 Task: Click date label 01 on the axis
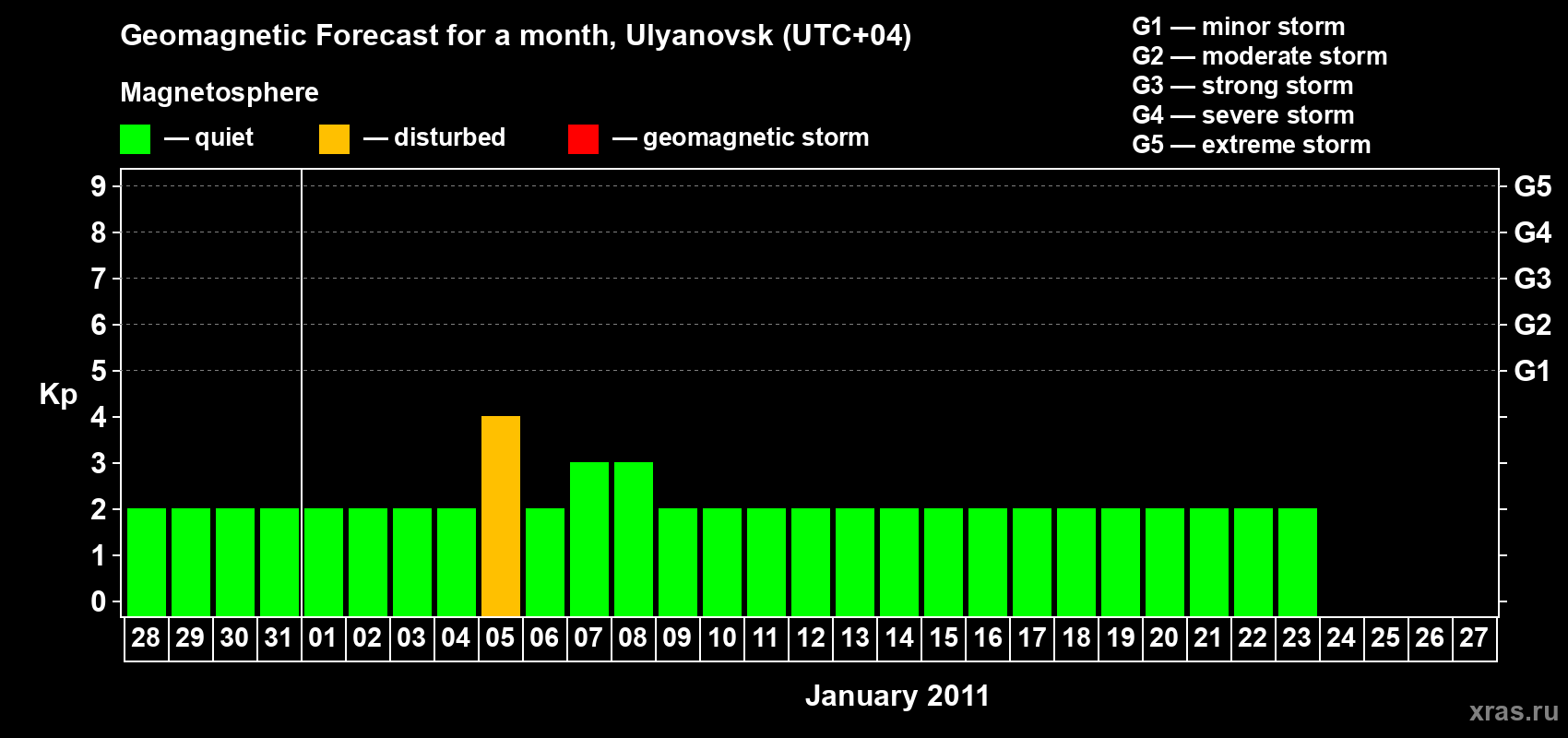[x=323, y=638]
